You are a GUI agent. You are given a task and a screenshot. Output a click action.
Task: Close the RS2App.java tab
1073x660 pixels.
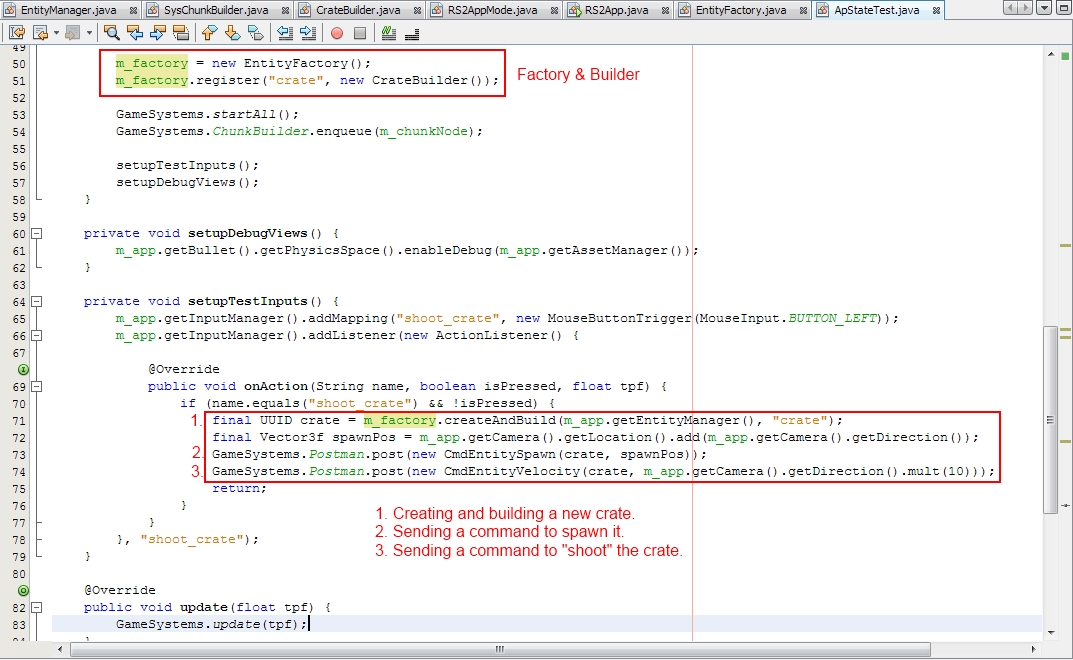[x=665, y=11]
